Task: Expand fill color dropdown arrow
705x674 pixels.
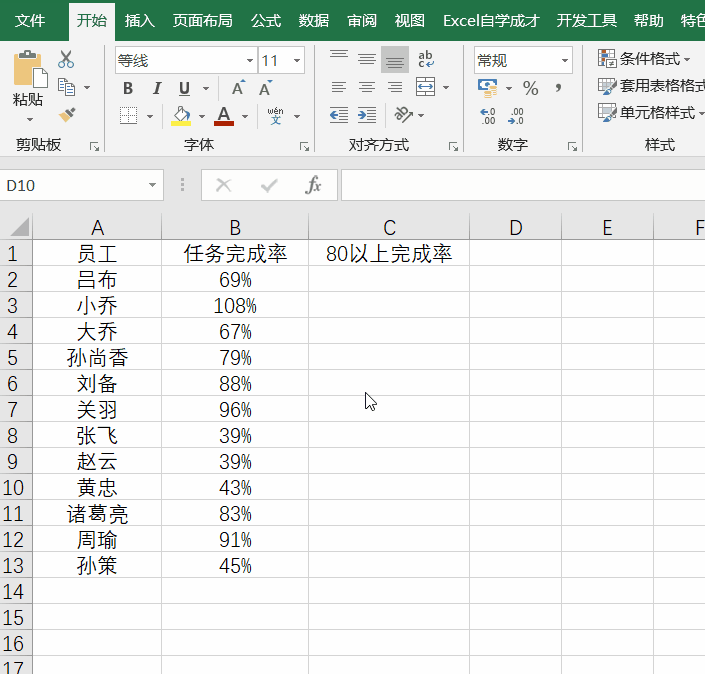Action: 202,116
